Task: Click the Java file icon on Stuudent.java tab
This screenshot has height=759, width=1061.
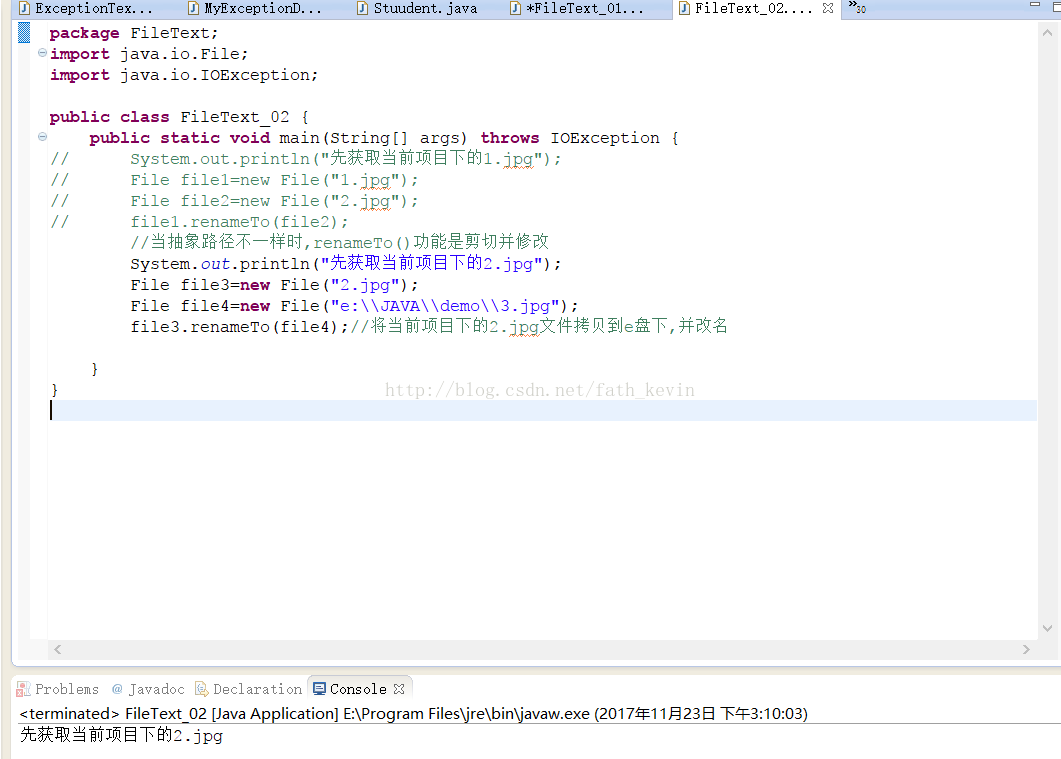Action: (363, 8)
